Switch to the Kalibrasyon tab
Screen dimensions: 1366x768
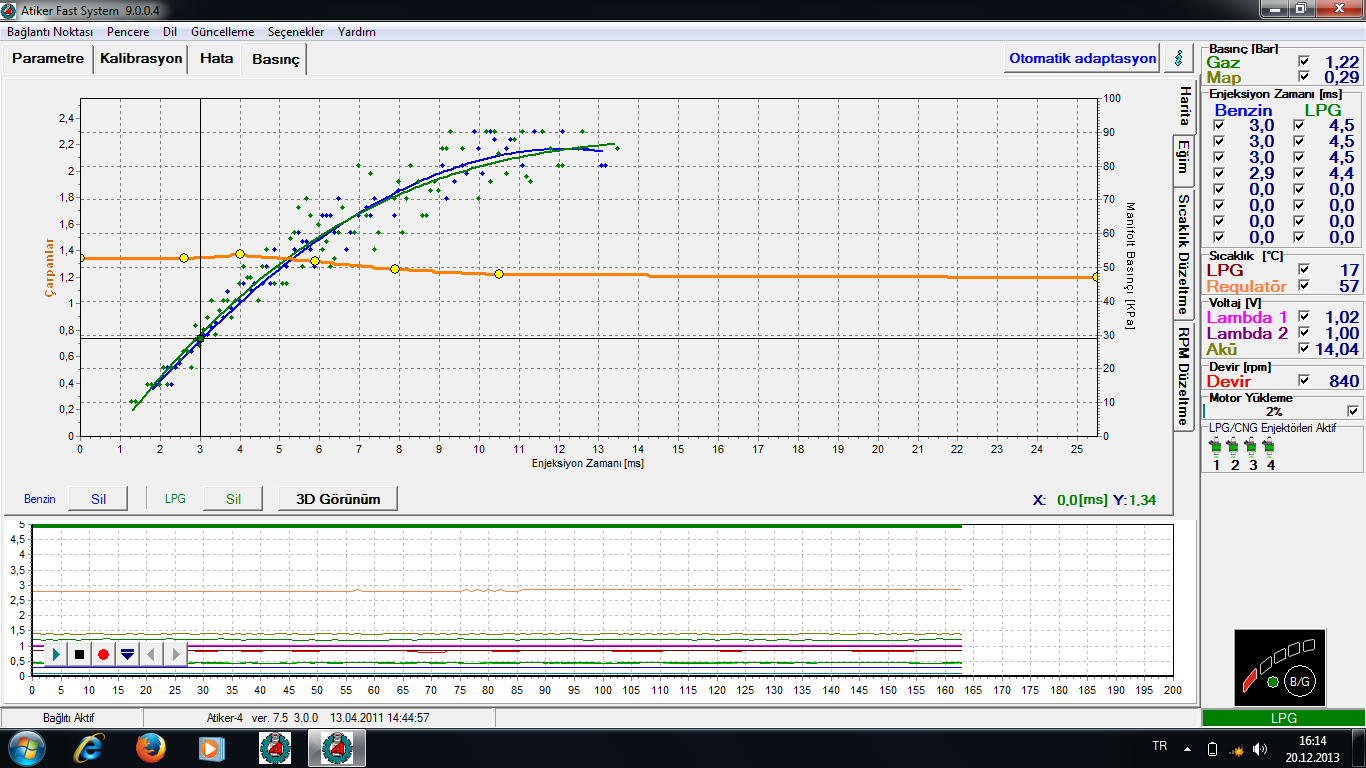tap(141, 58)
